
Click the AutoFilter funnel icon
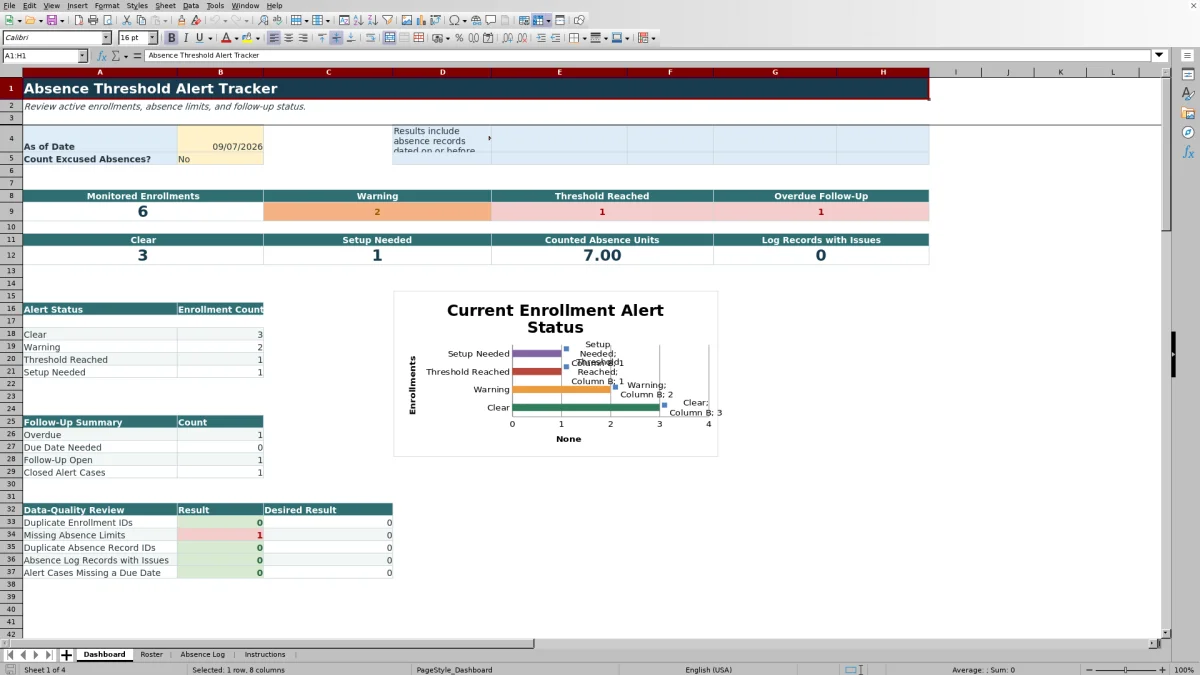tap(387, 20)
